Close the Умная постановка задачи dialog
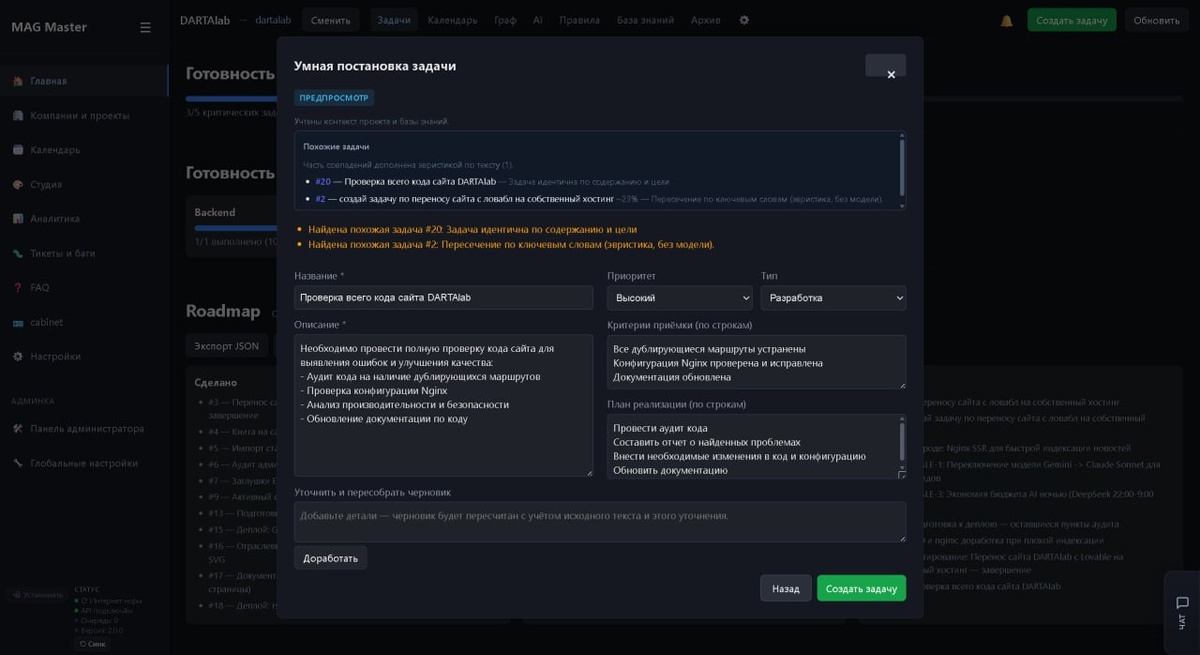The image size is (1200, 655). coord(890,74)
